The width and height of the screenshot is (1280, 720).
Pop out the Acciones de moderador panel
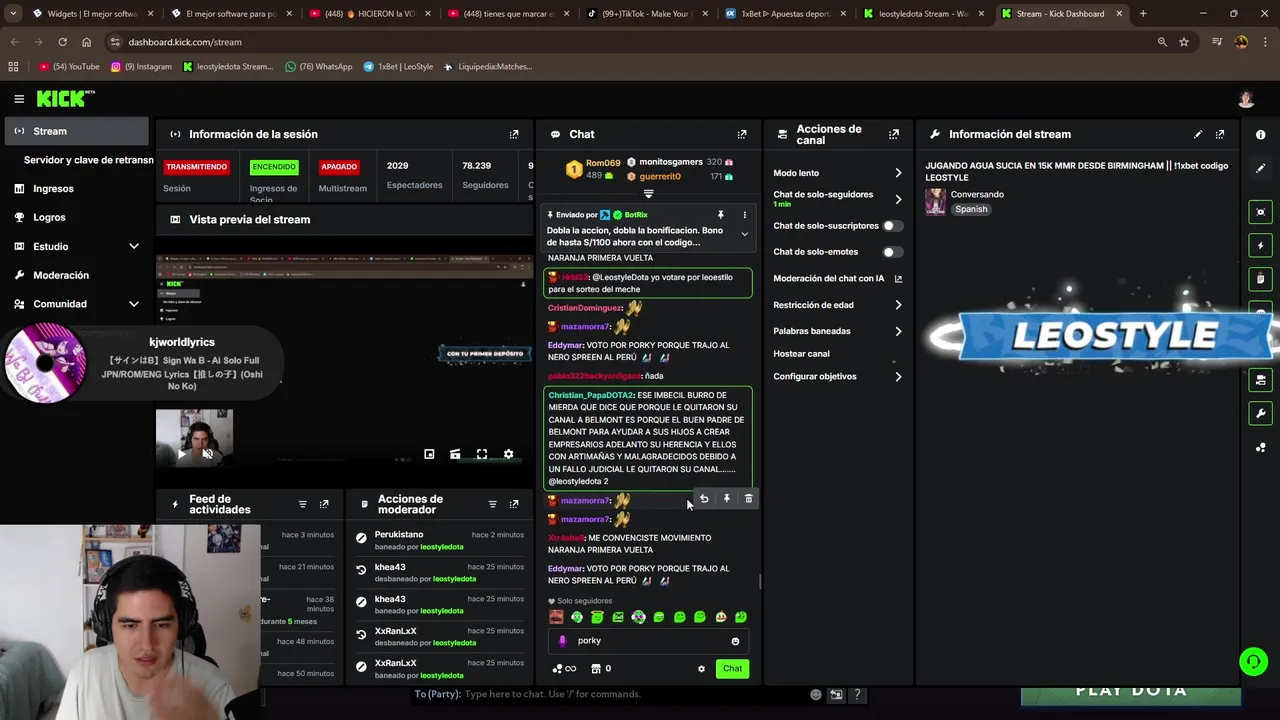click(514, 504)
